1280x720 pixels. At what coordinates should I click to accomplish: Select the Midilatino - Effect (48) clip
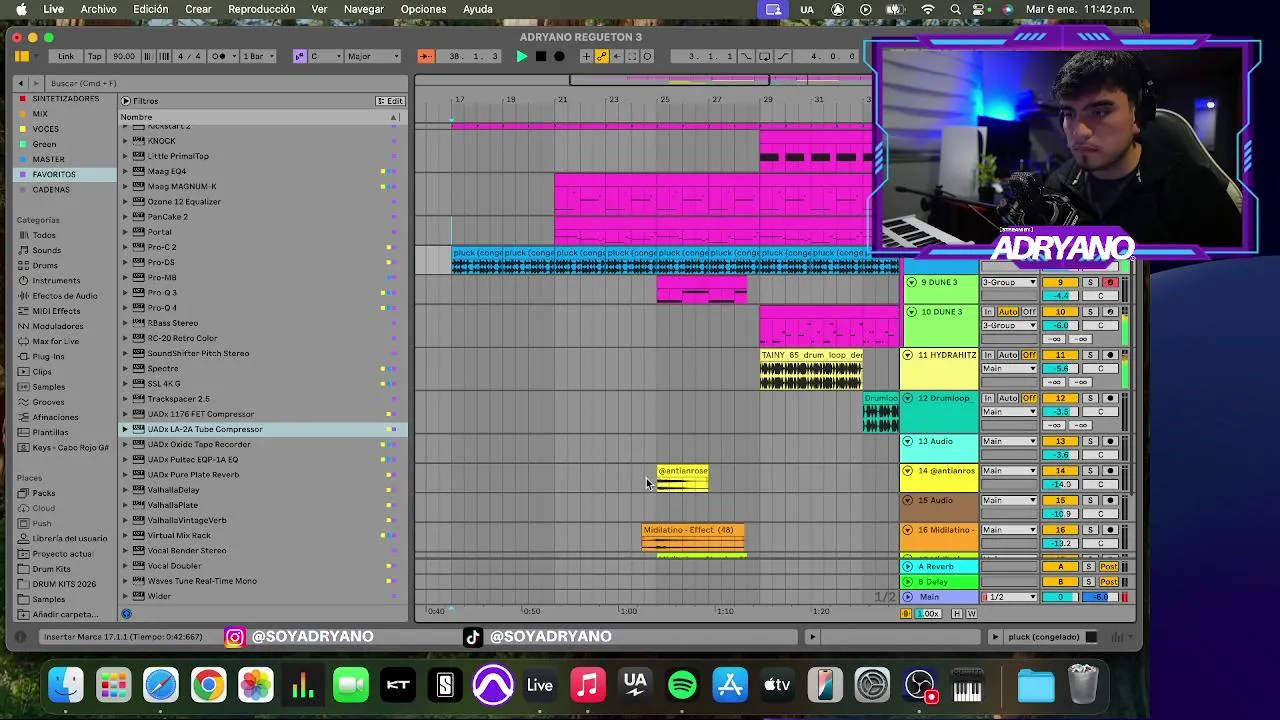click(693, 538)
